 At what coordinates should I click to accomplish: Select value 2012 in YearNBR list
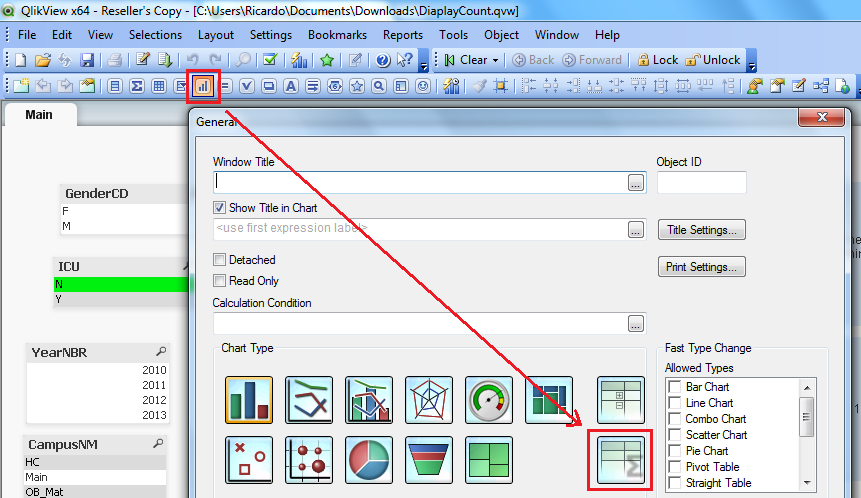[98, 400]
